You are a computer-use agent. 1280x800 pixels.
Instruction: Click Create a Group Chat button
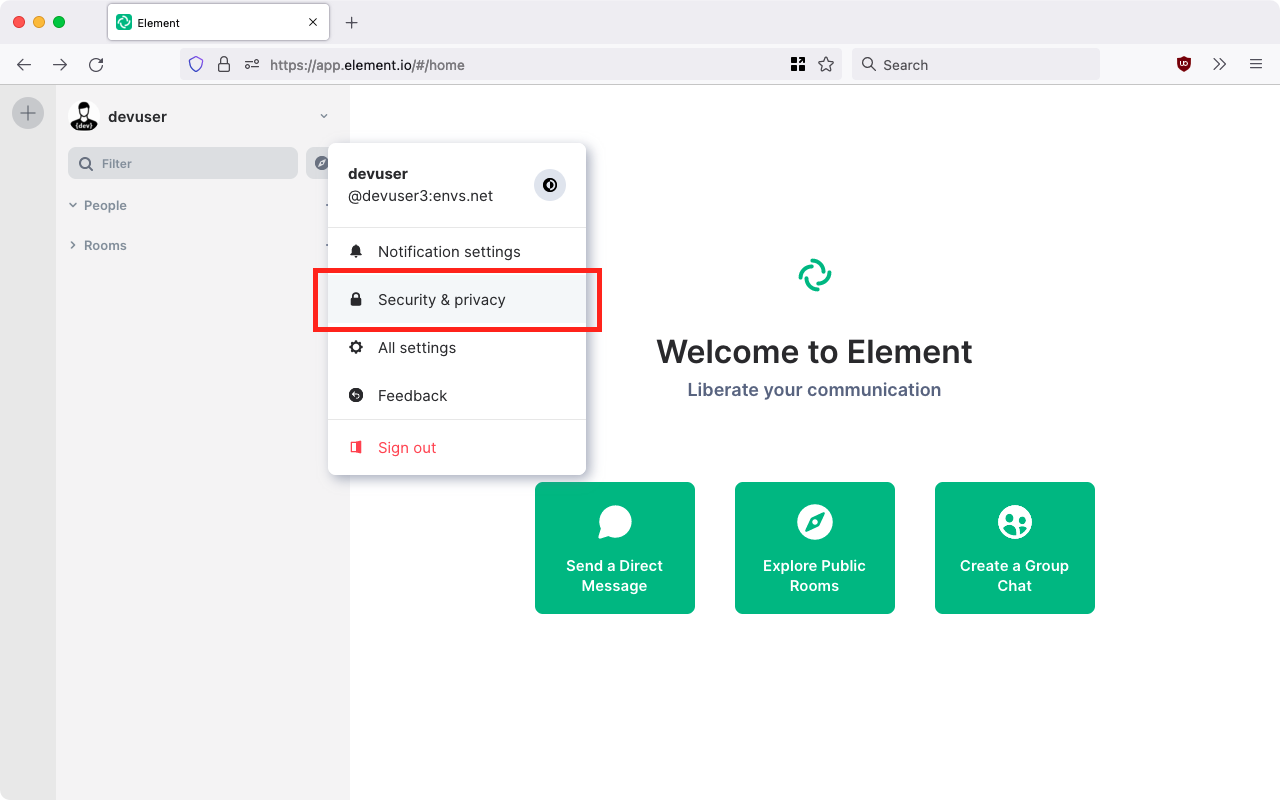[1015, 548]
